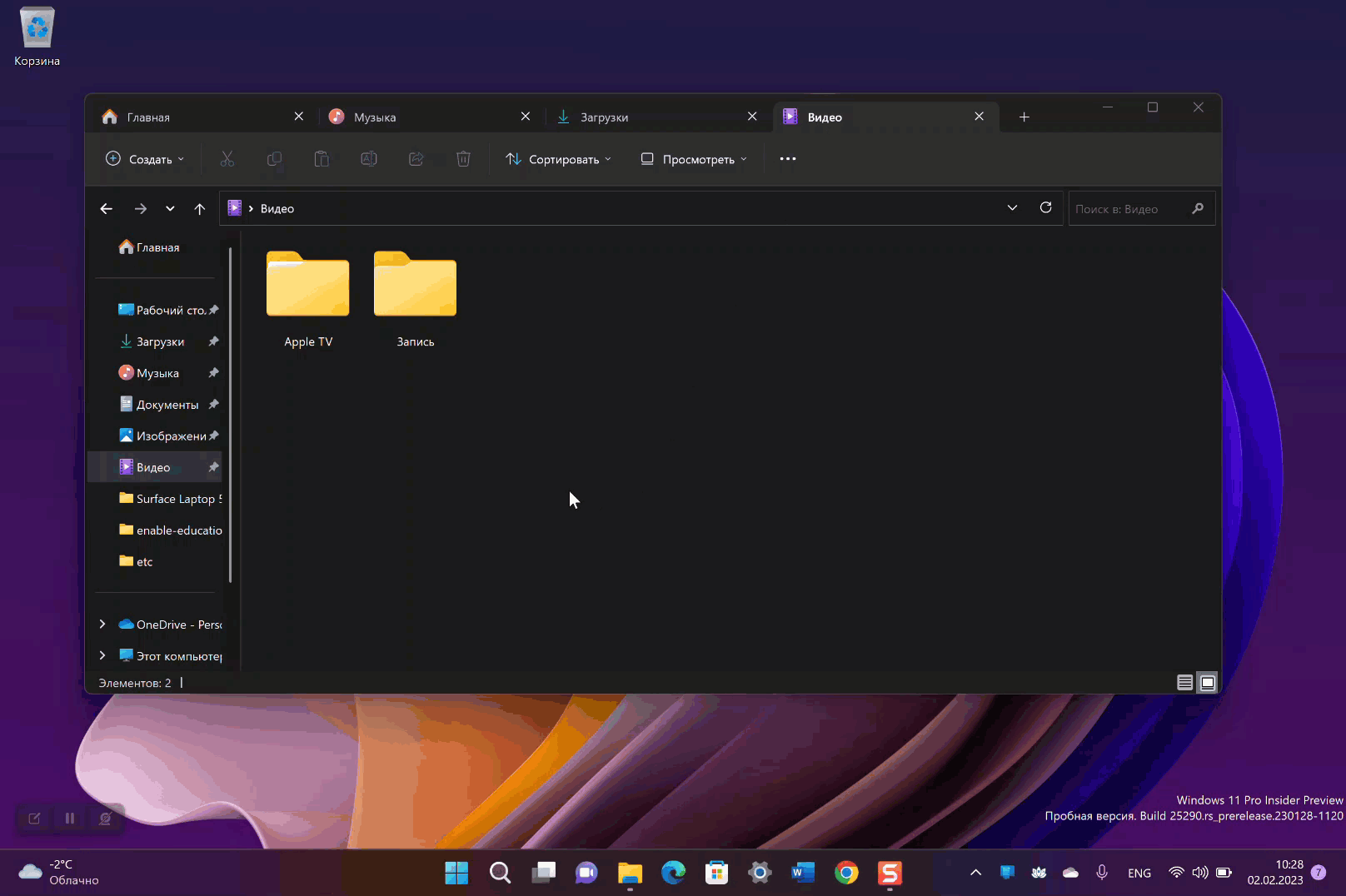1346x896 pixels.
Task: Open the Сортировать dropdown
Action: [558, 159]
